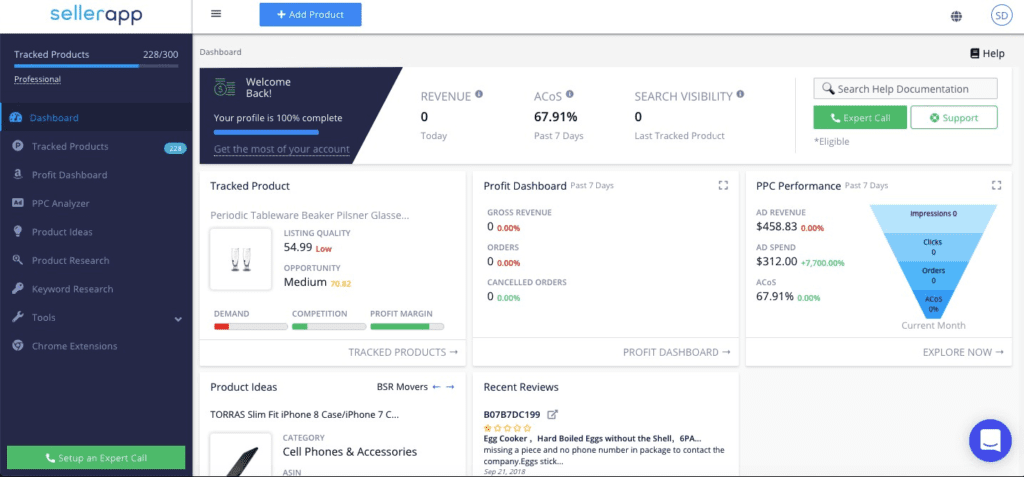Go to next BSR Movers item
Image resolution: width=1024 pixels, height=477 pixels.
click(450, 387)
